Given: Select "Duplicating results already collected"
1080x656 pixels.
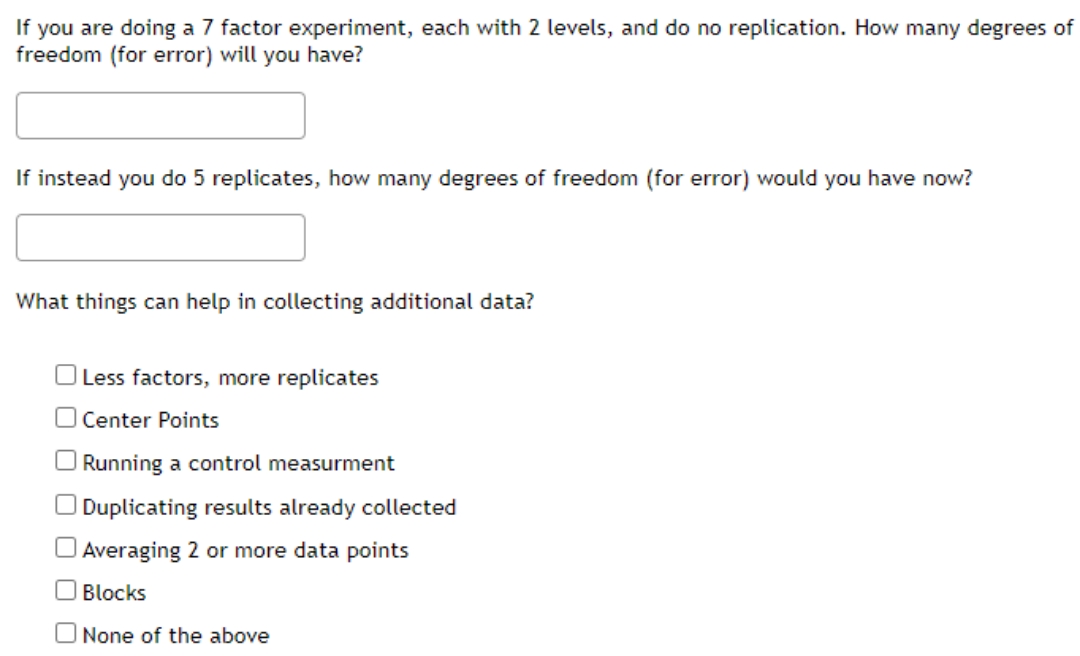Looking at the screenshot, I should pyautogui.click(x=67, y=506).
